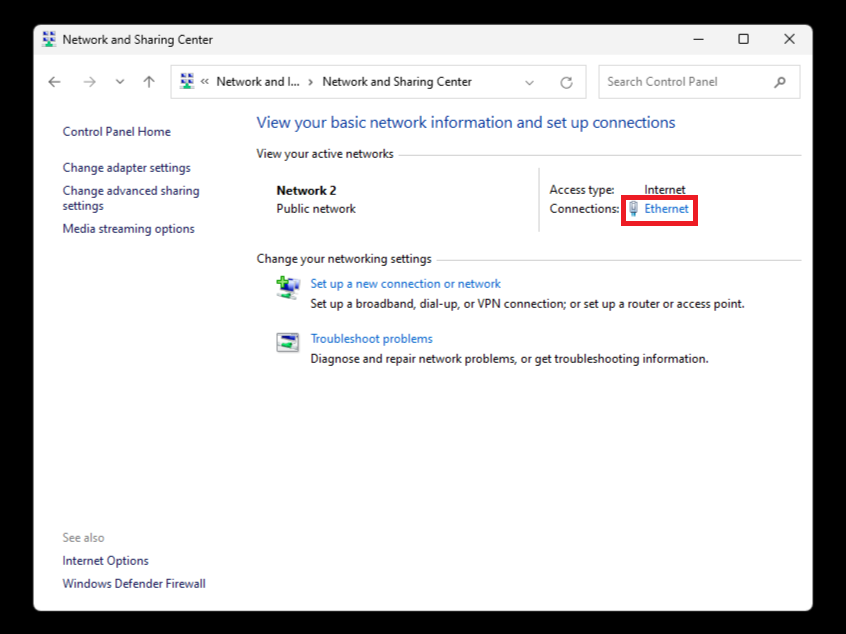Screen dimensions: 846x634
Task: Expand the hidden breadcrumb path chevrons
Action: click(x=205, y=82)
